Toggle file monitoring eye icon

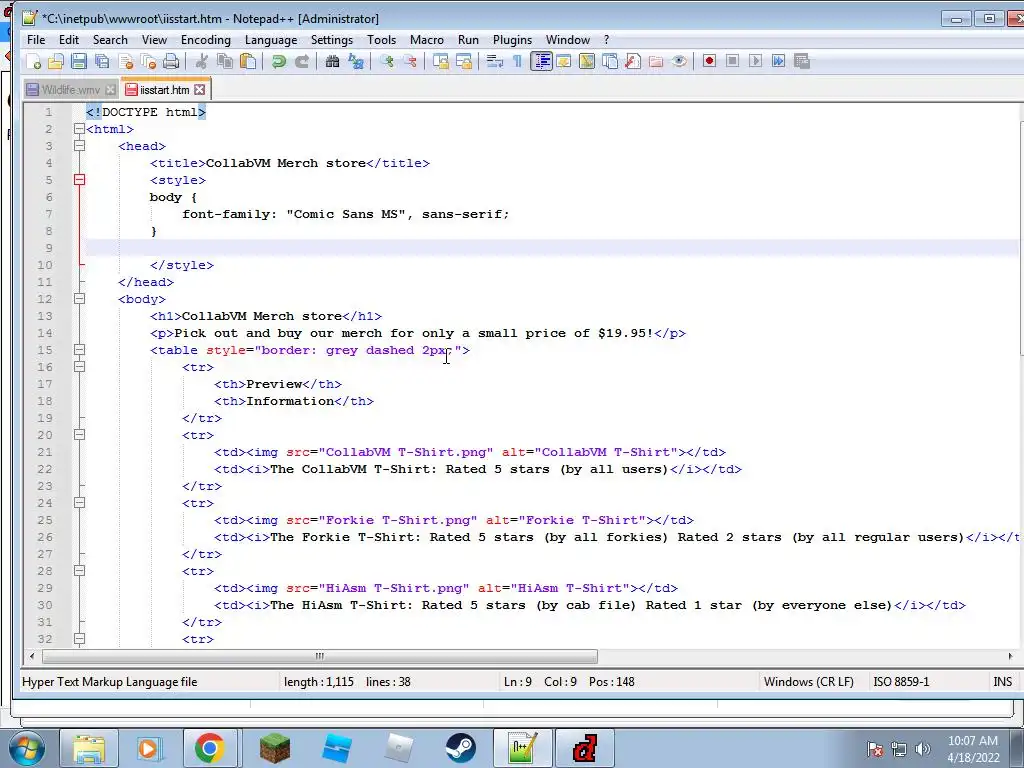point(679,61)
